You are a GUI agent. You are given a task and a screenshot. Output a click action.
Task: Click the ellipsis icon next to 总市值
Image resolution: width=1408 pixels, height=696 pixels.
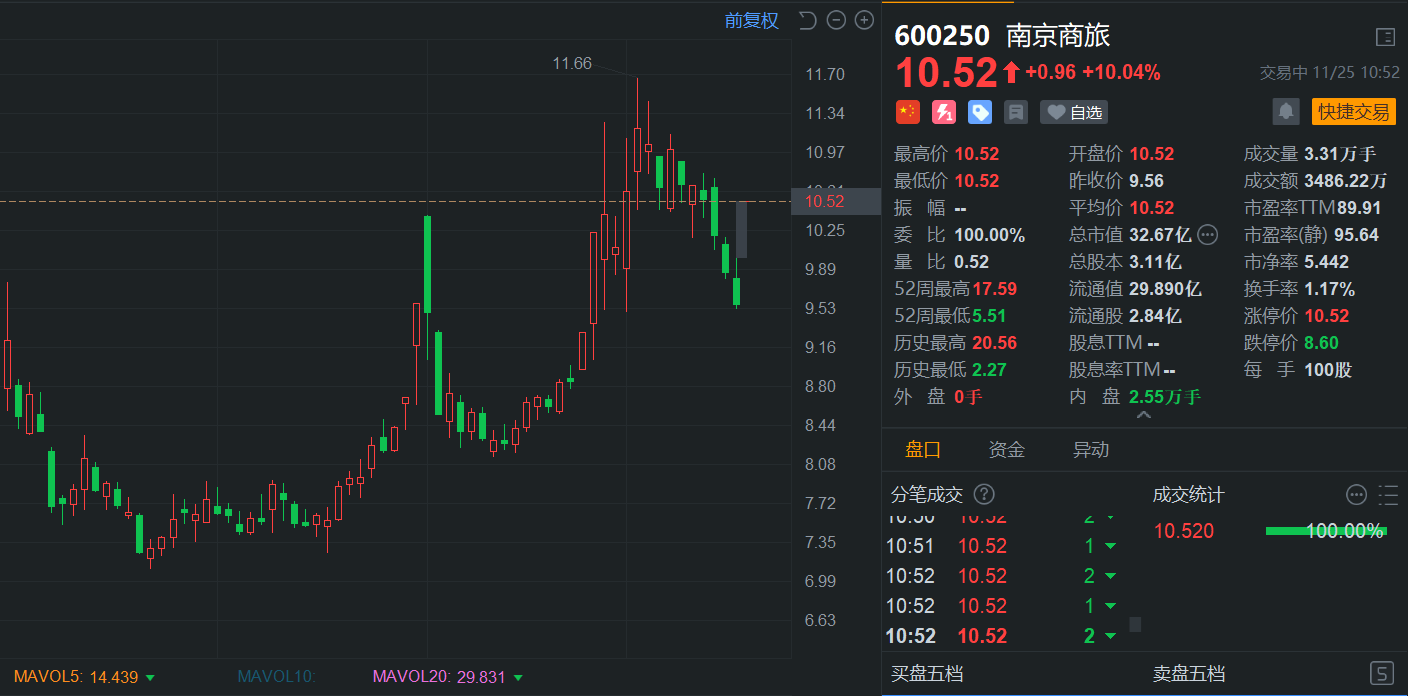(1208, 235)
